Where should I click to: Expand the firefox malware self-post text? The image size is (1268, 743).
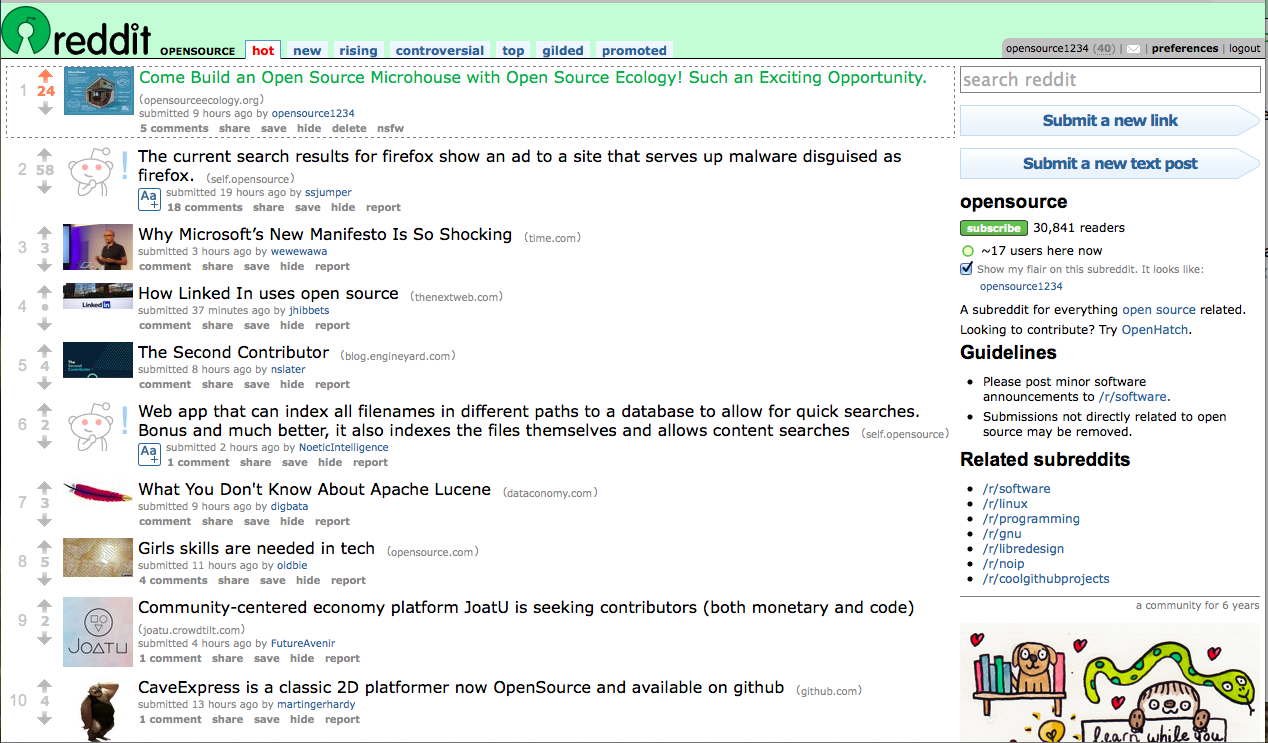pyautogui.click(x=149, y=199)
